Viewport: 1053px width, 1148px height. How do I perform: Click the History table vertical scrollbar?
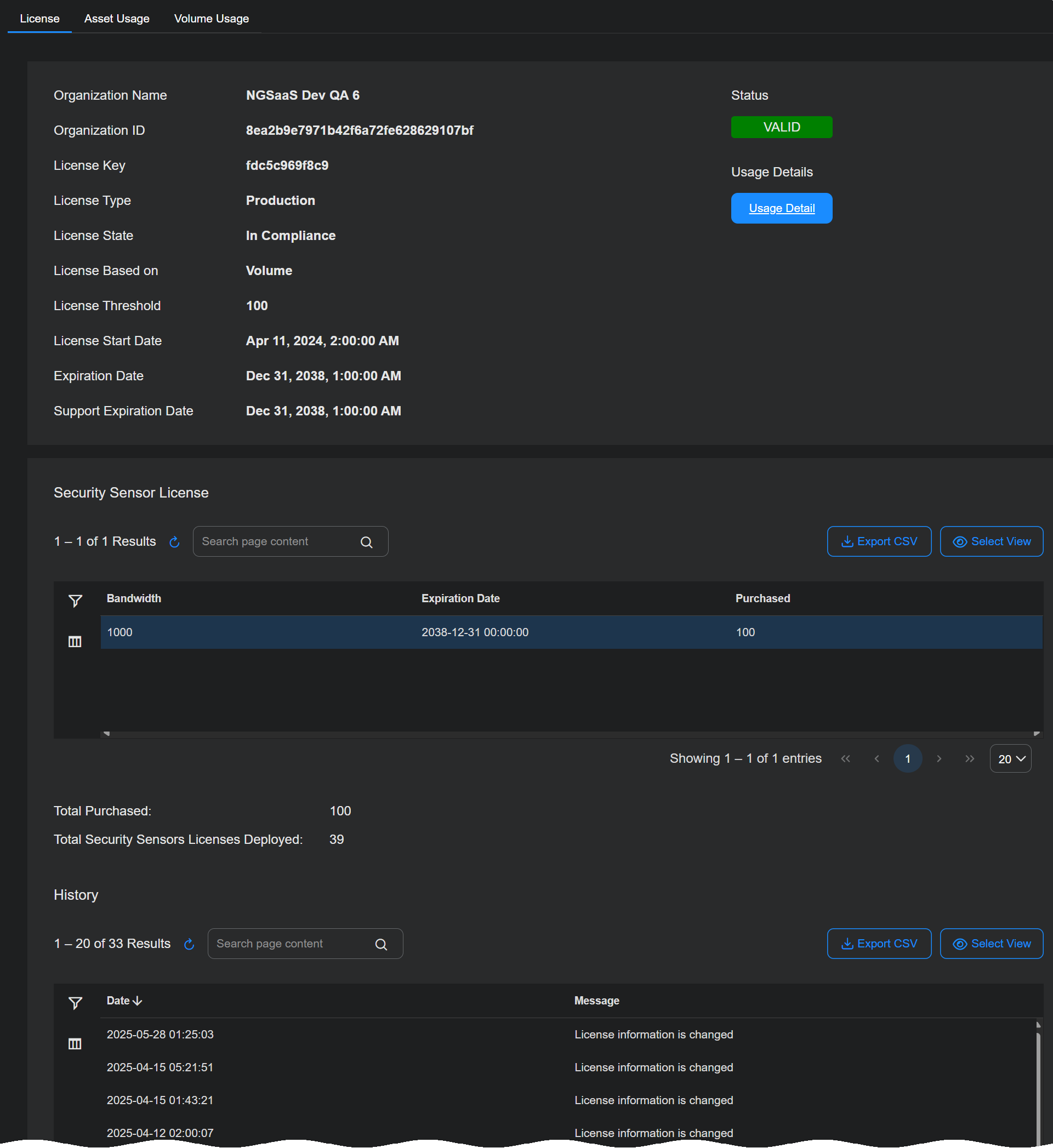point(1038,1082)
